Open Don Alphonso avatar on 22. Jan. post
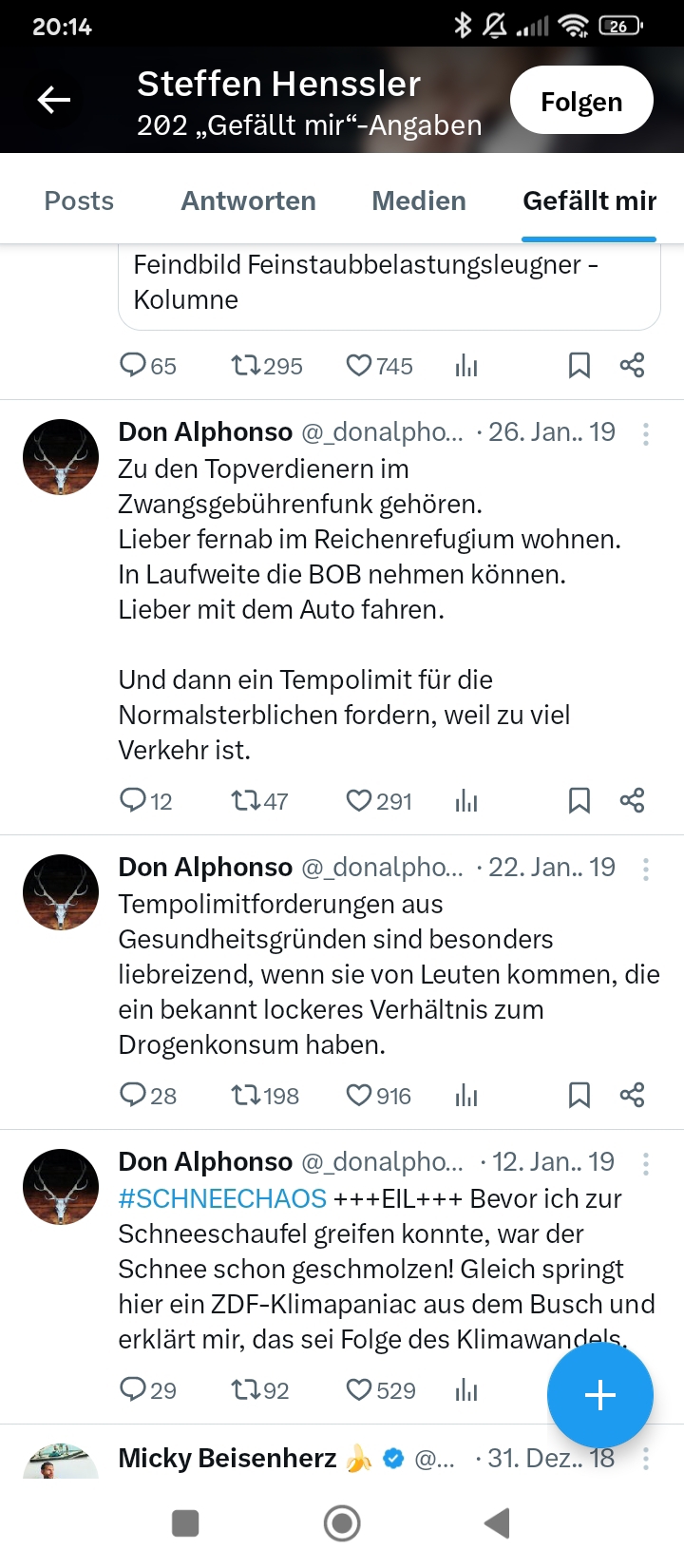This screenshot has height=1568, width=684. pos(61,892)
